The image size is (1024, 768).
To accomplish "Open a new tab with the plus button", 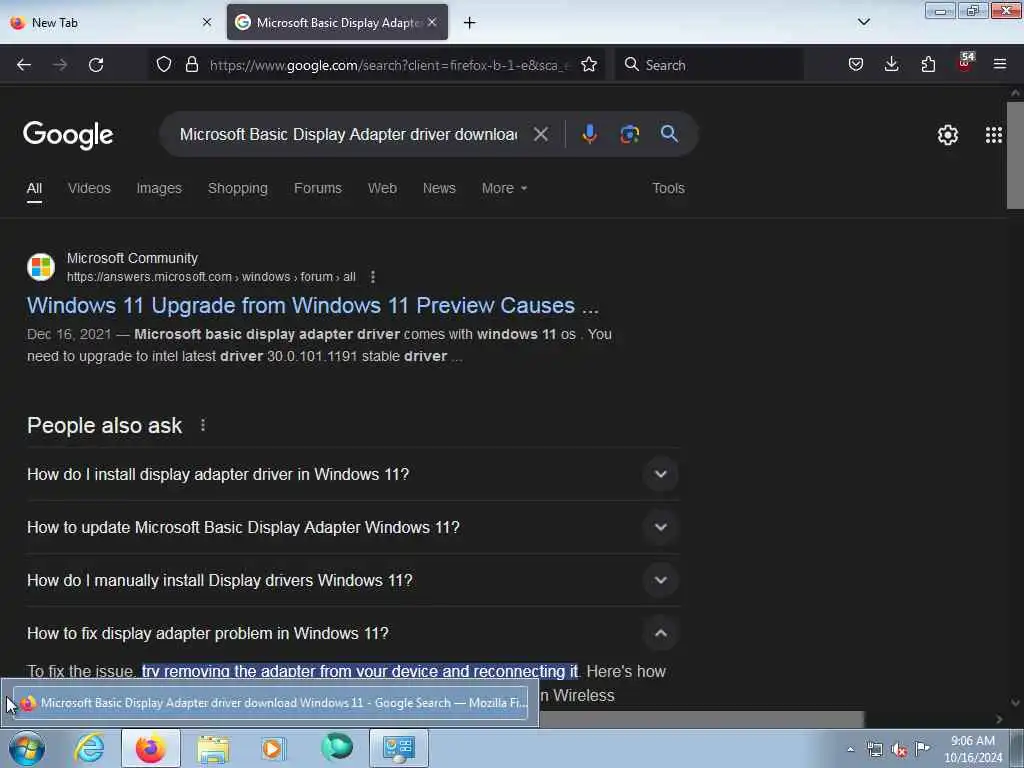I will pos(470,23).
